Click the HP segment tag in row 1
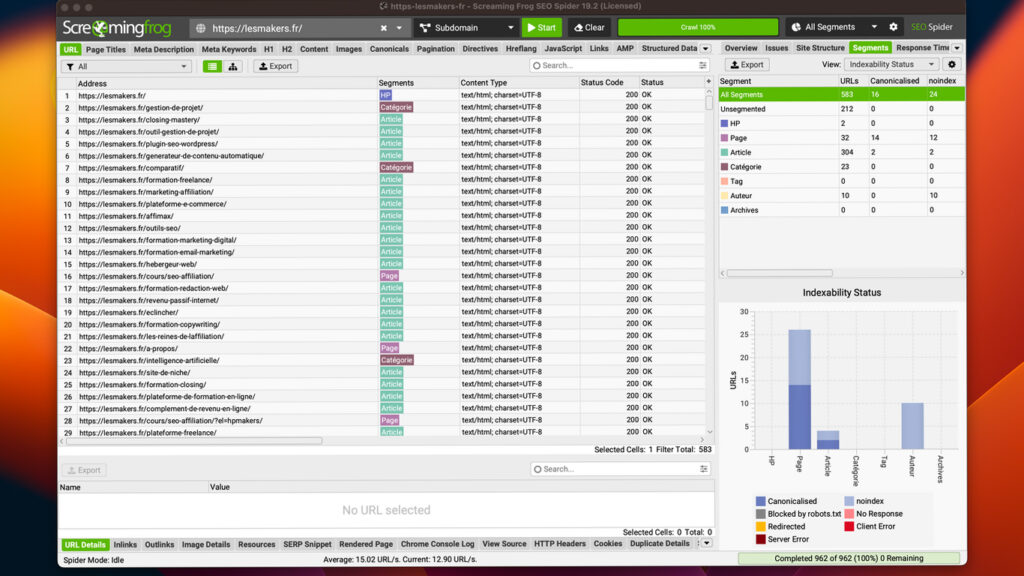Image resolution: width=1024 pixels, height=576 pixels. pyautogui.click(x=385, y=95)
